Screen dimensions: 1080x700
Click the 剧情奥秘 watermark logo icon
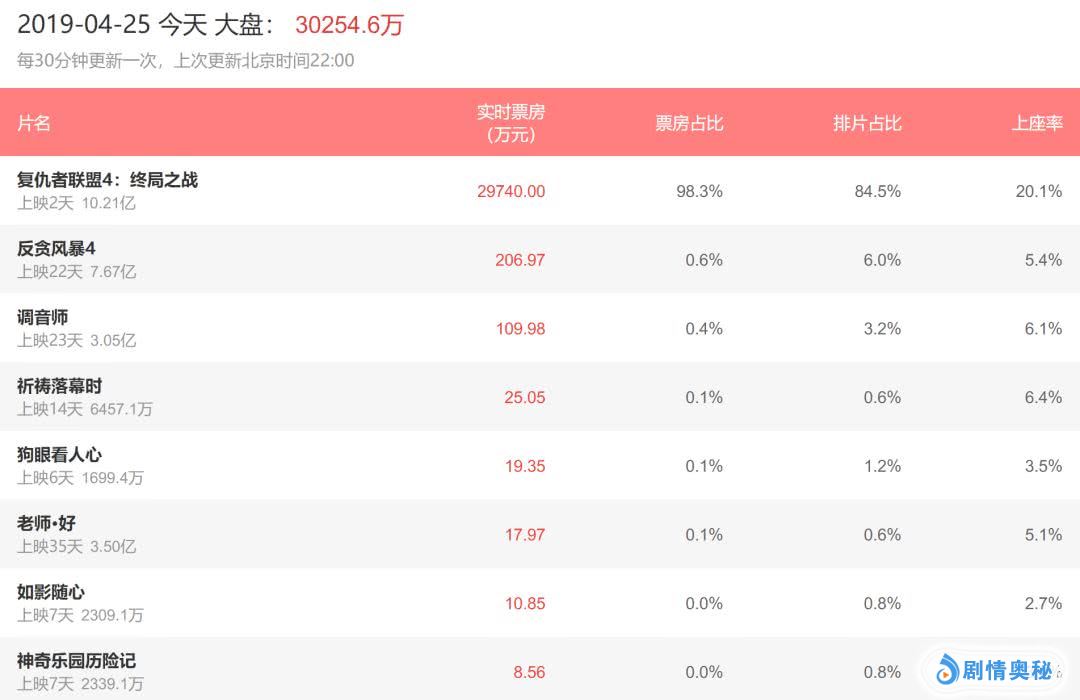[947, 670]
